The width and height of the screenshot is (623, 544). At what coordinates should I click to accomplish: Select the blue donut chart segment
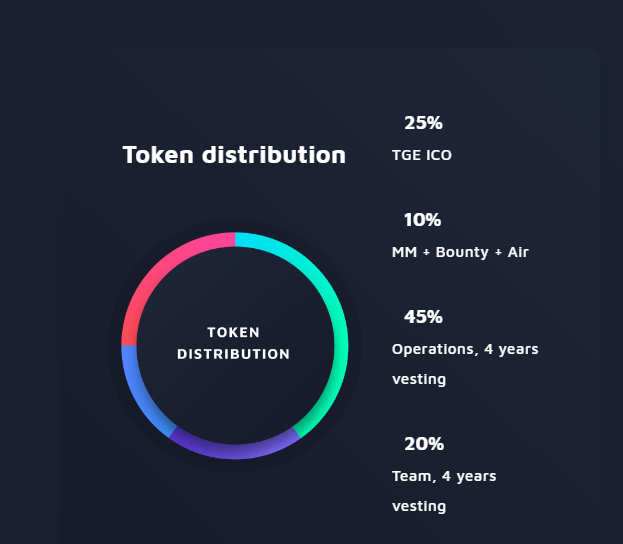(x=136, y=390)
